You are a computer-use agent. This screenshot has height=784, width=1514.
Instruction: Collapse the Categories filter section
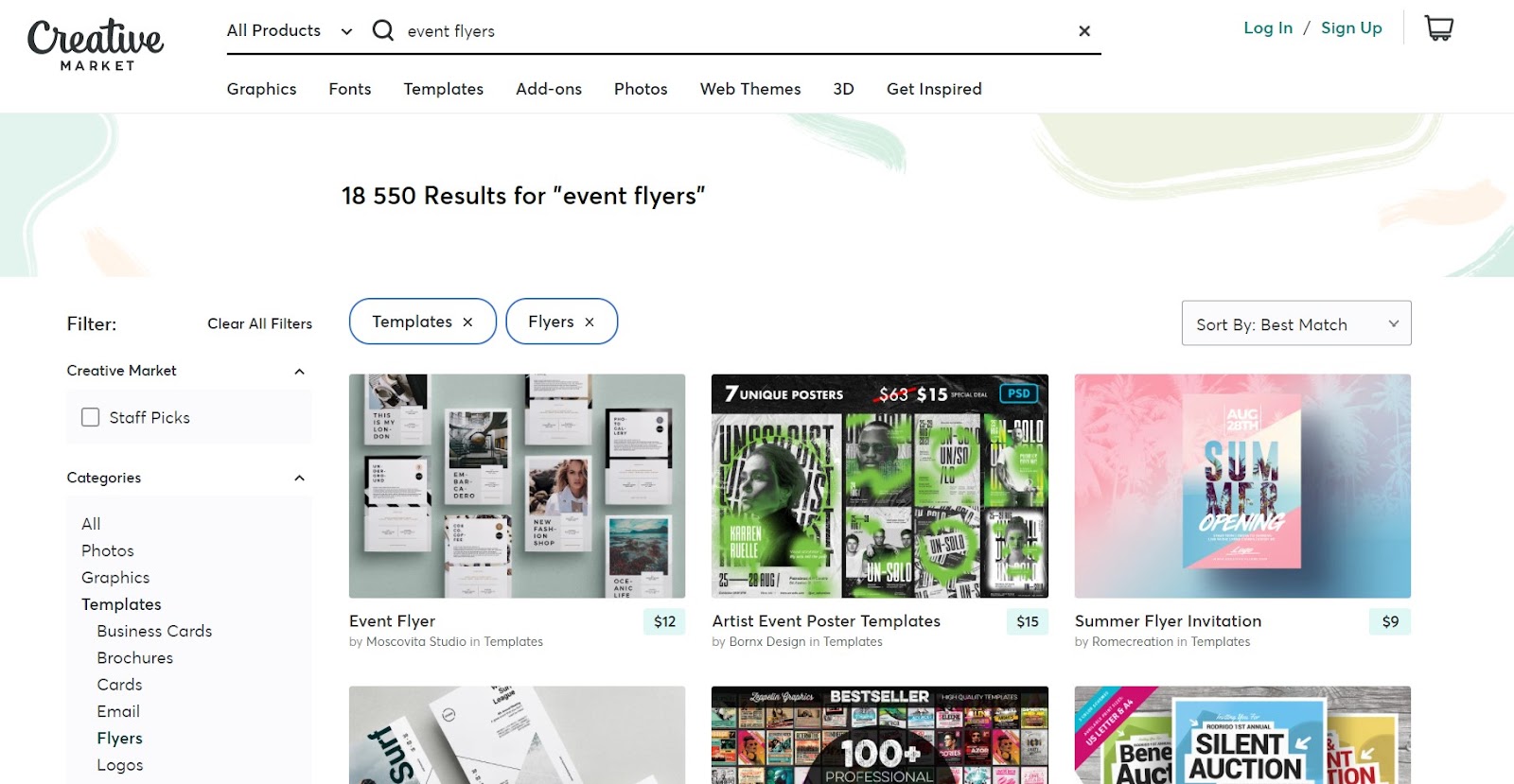[299, 479]
